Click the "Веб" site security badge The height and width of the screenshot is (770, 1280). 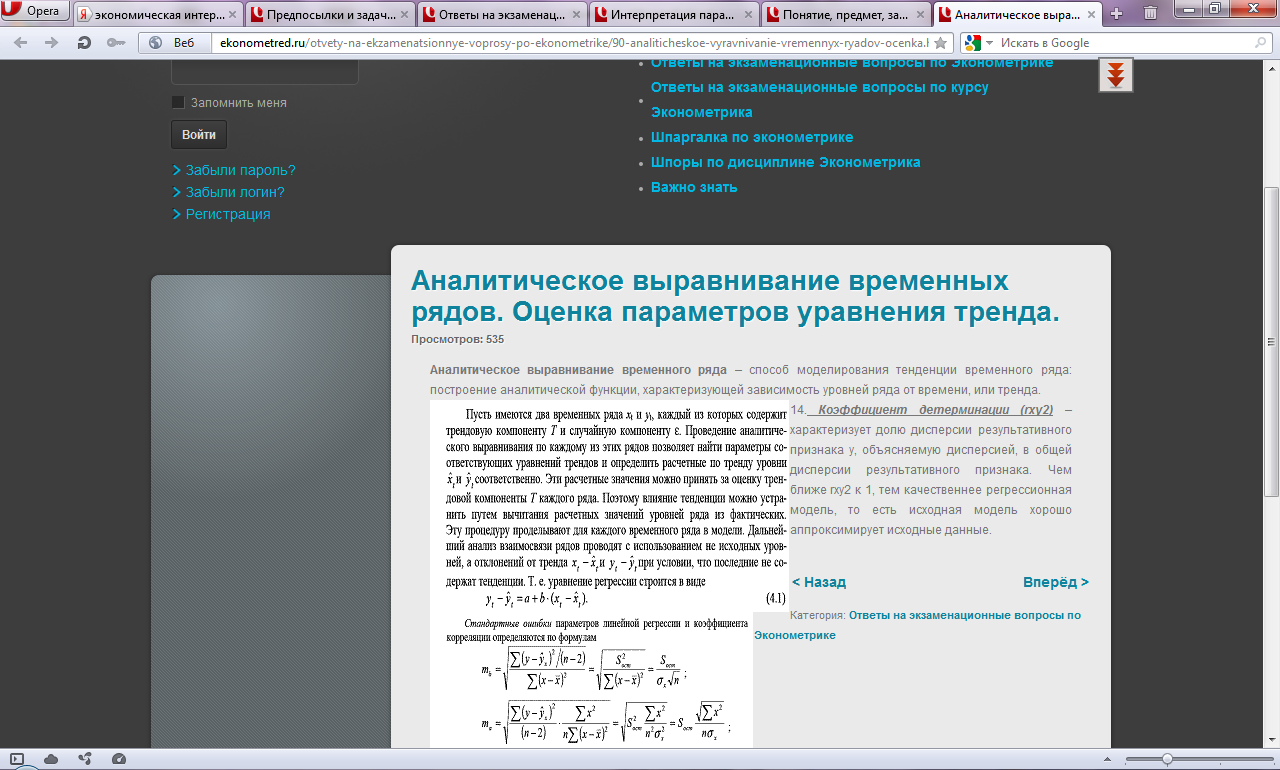(x=173, y=43)
